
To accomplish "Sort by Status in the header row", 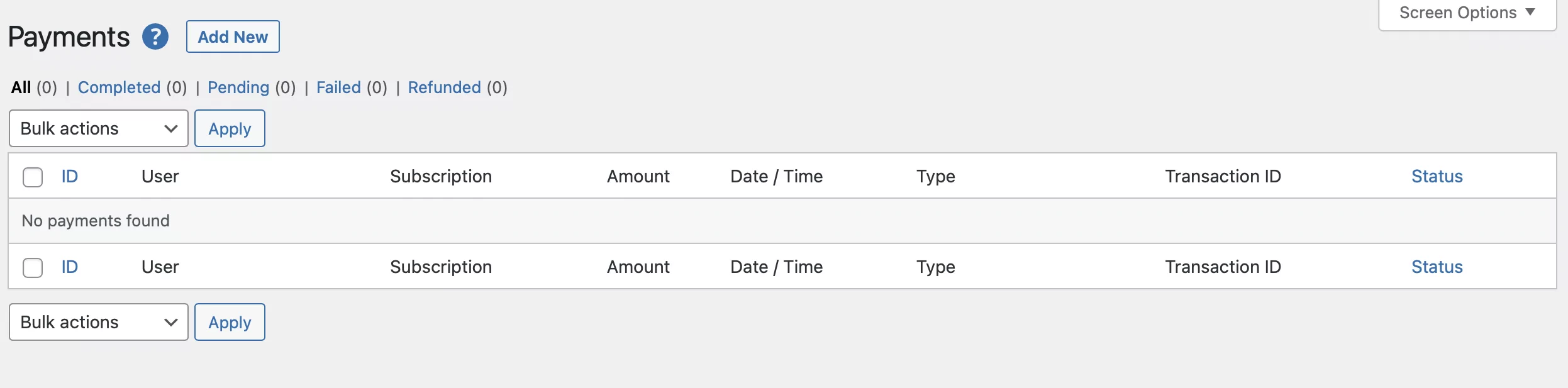I will click(1437, 177).
